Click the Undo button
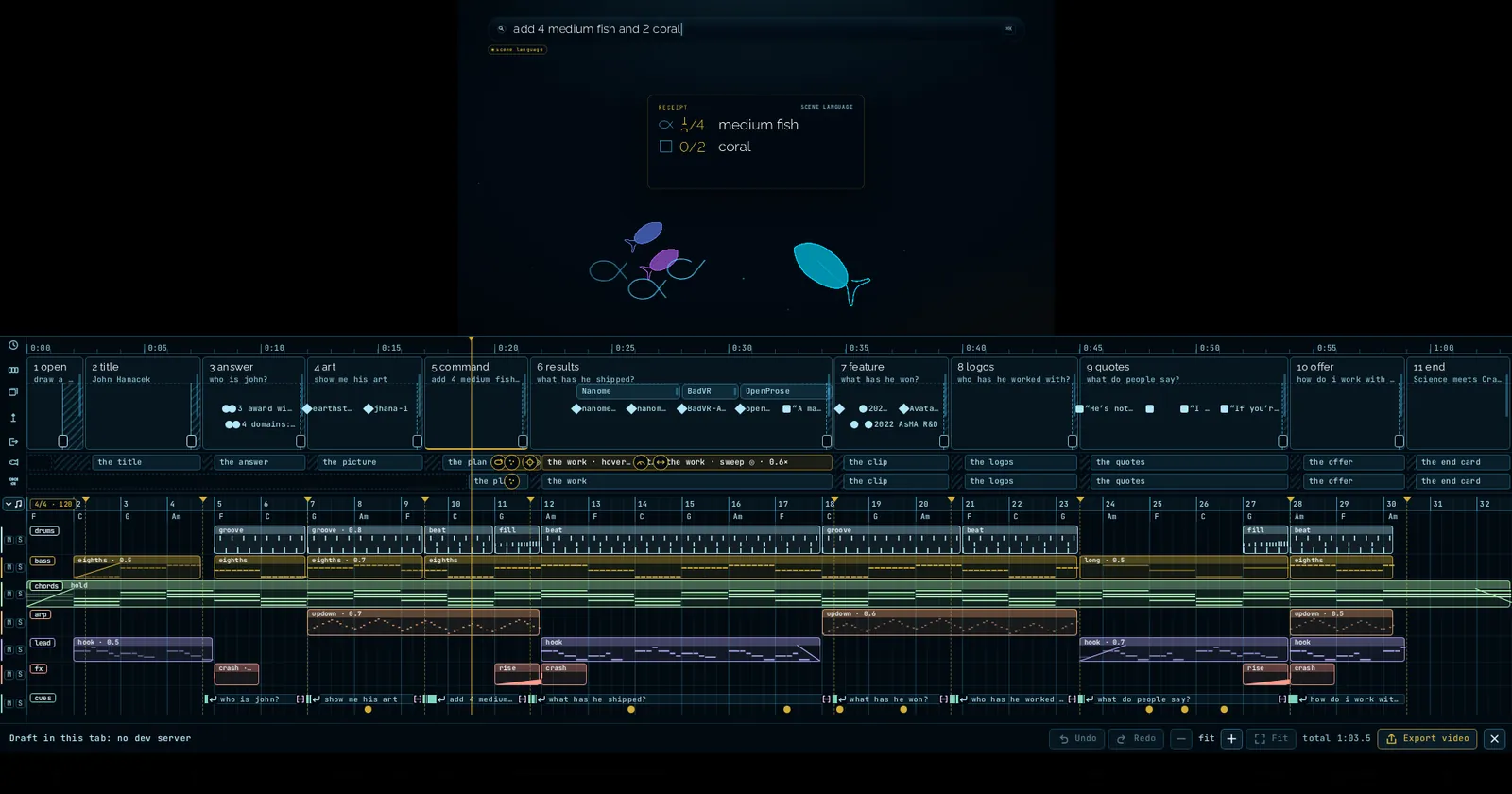1512x794 pixels. pos(1077,739)
